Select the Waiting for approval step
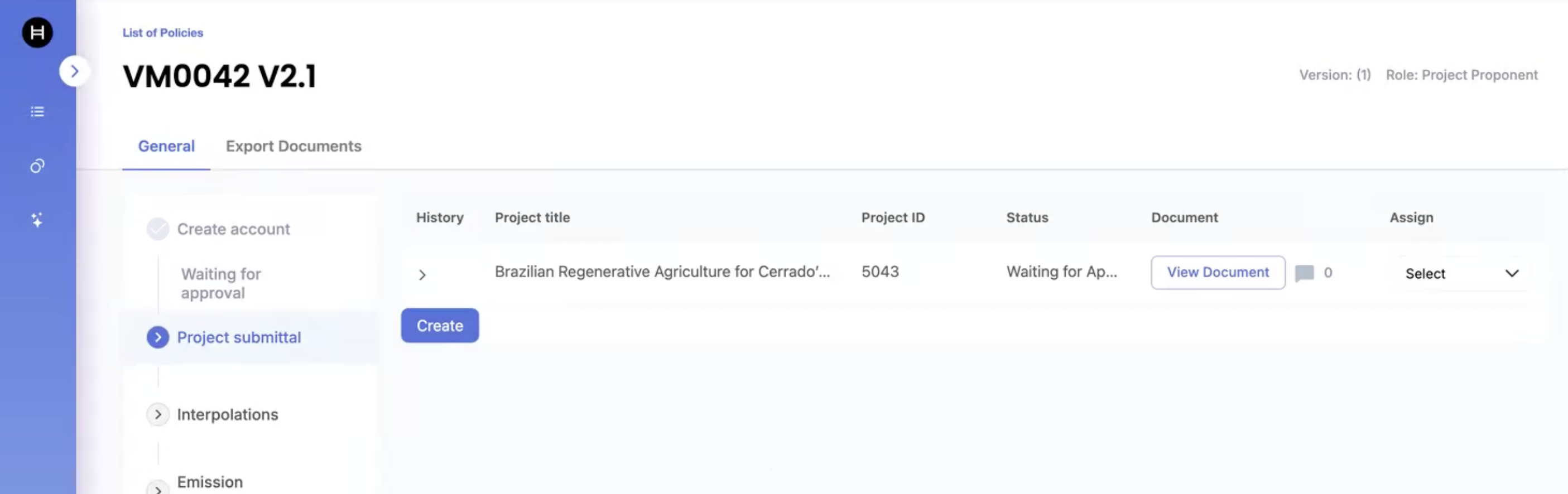The height and width of the screenshot is (494, 1568). coord(220,283)
